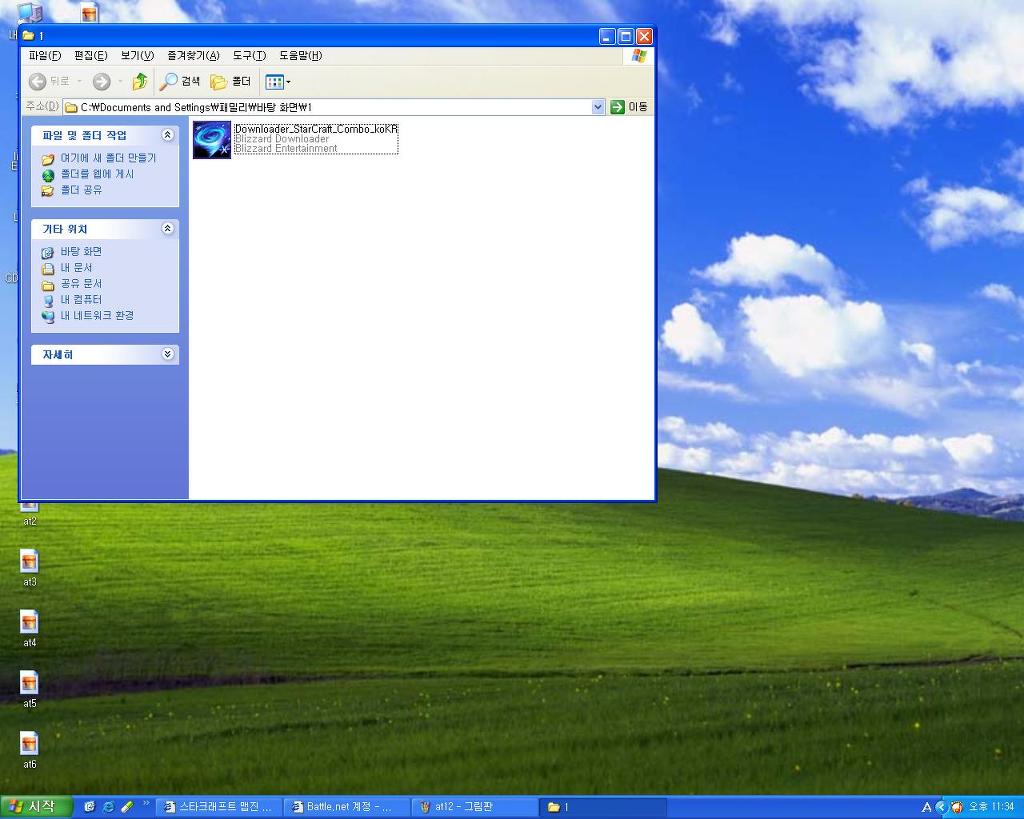Expand the quick launch chevron
This screenshot has width=1024, height=819.
pyautogui.click(x=146, y=803)
